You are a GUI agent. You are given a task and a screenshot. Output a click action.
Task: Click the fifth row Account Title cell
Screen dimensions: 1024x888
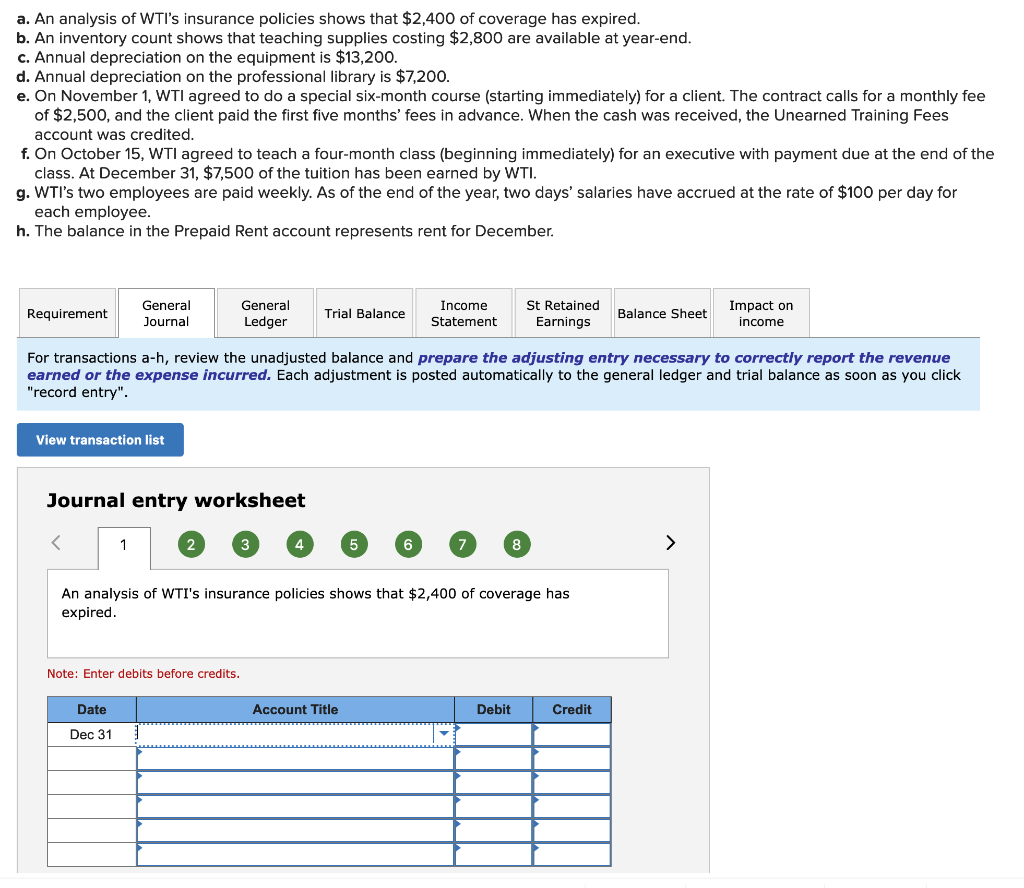[x=295, y=831]
